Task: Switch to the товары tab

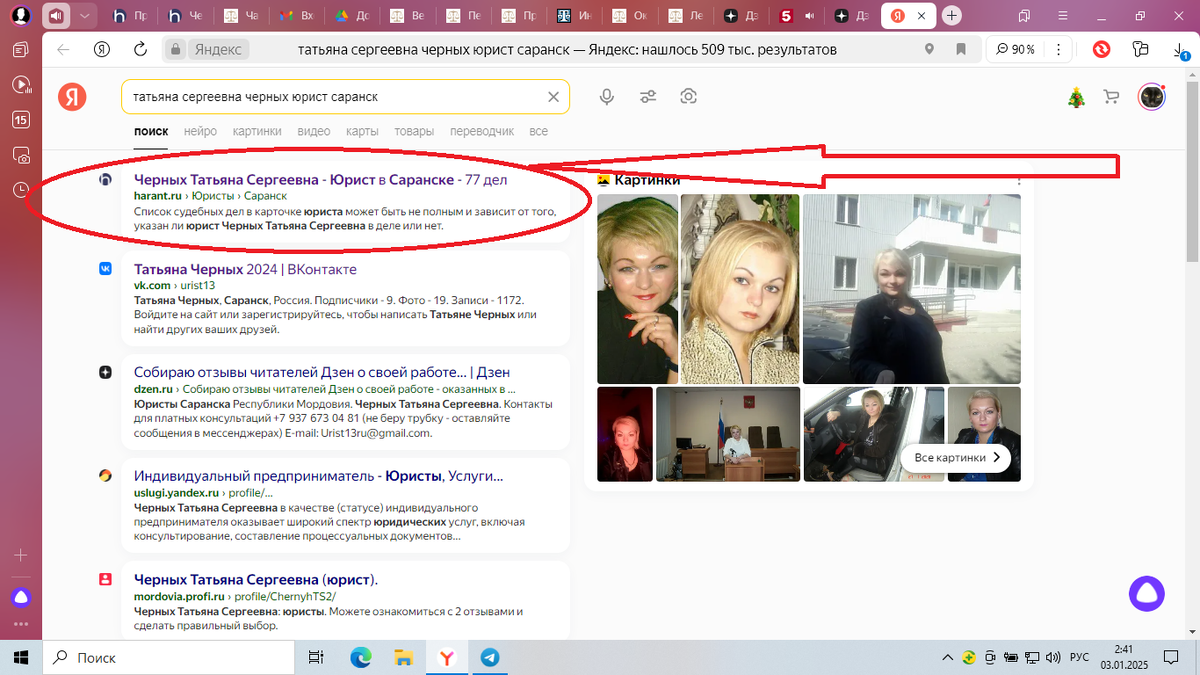Action: click(414, 131)
